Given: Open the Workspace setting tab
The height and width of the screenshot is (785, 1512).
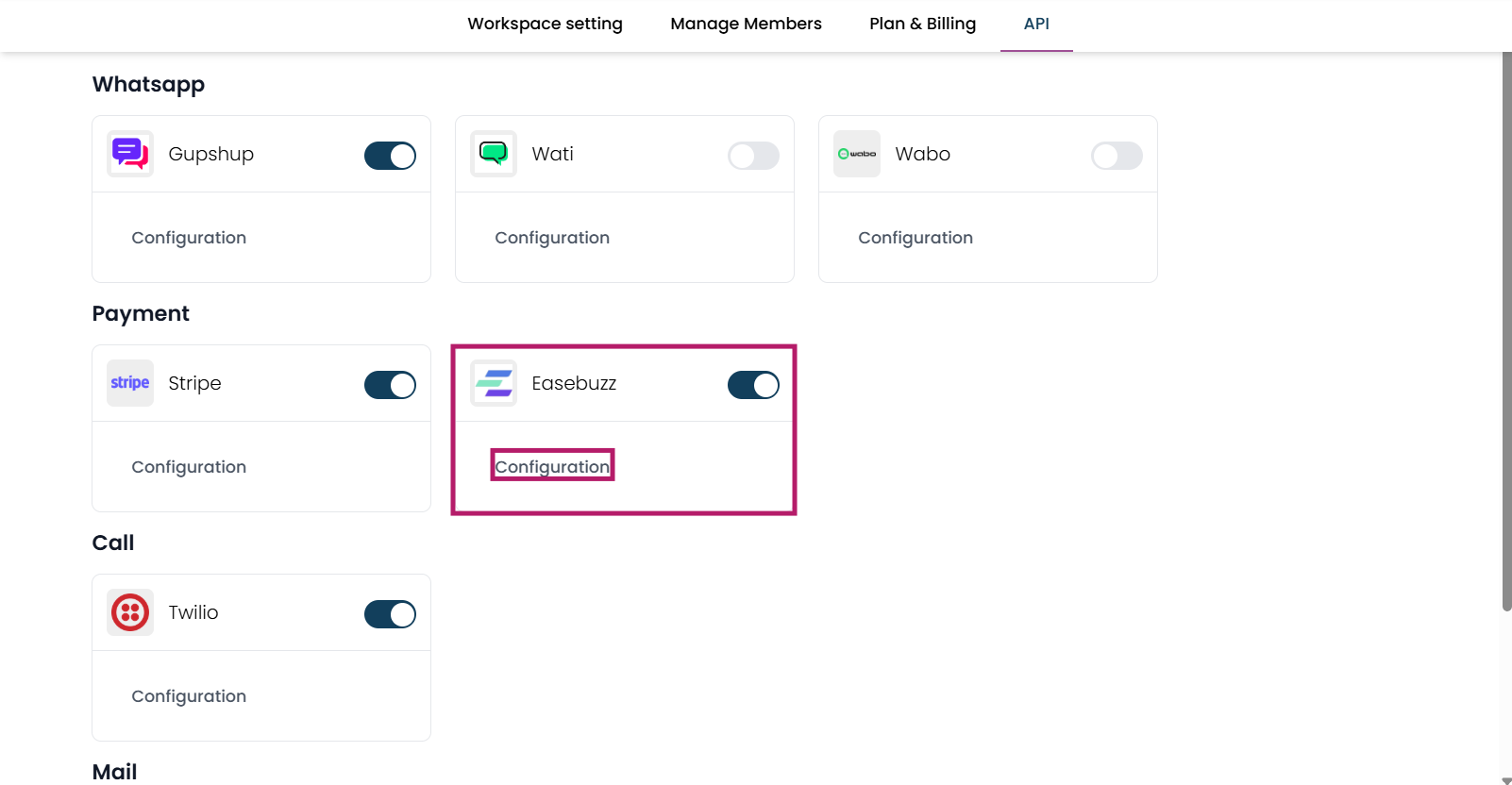Looking at the screenshot, I should pyautogui.click(x=545, y=24).
